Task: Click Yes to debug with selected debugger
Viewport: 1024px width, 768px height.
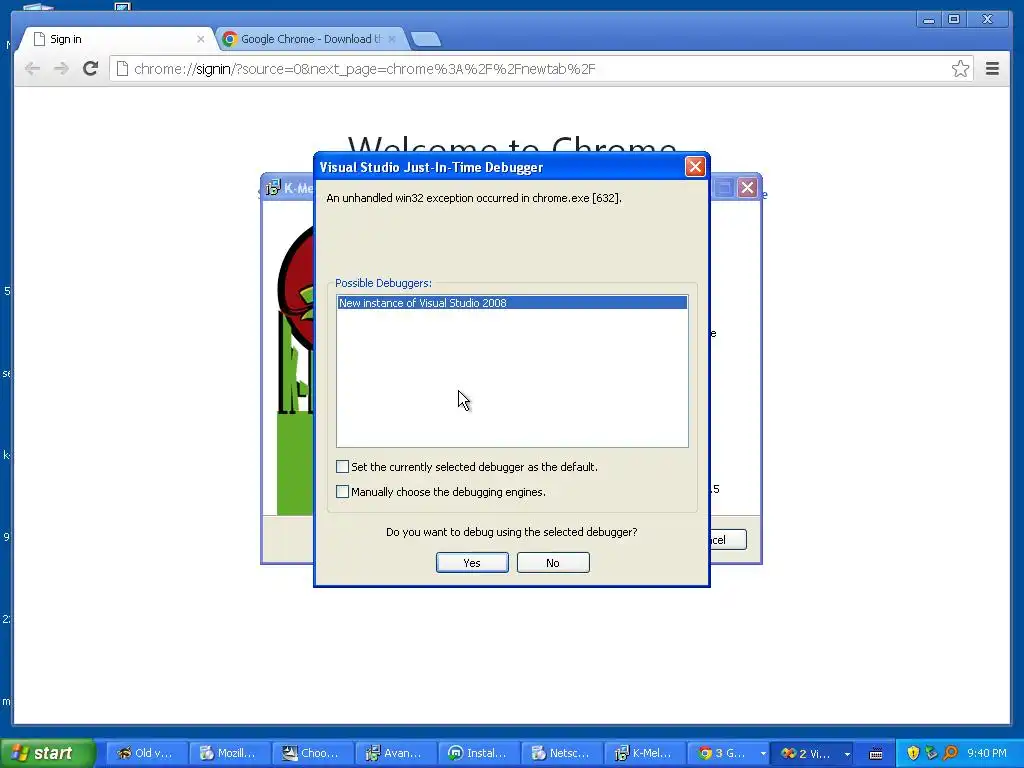Action: click(472, 563)
